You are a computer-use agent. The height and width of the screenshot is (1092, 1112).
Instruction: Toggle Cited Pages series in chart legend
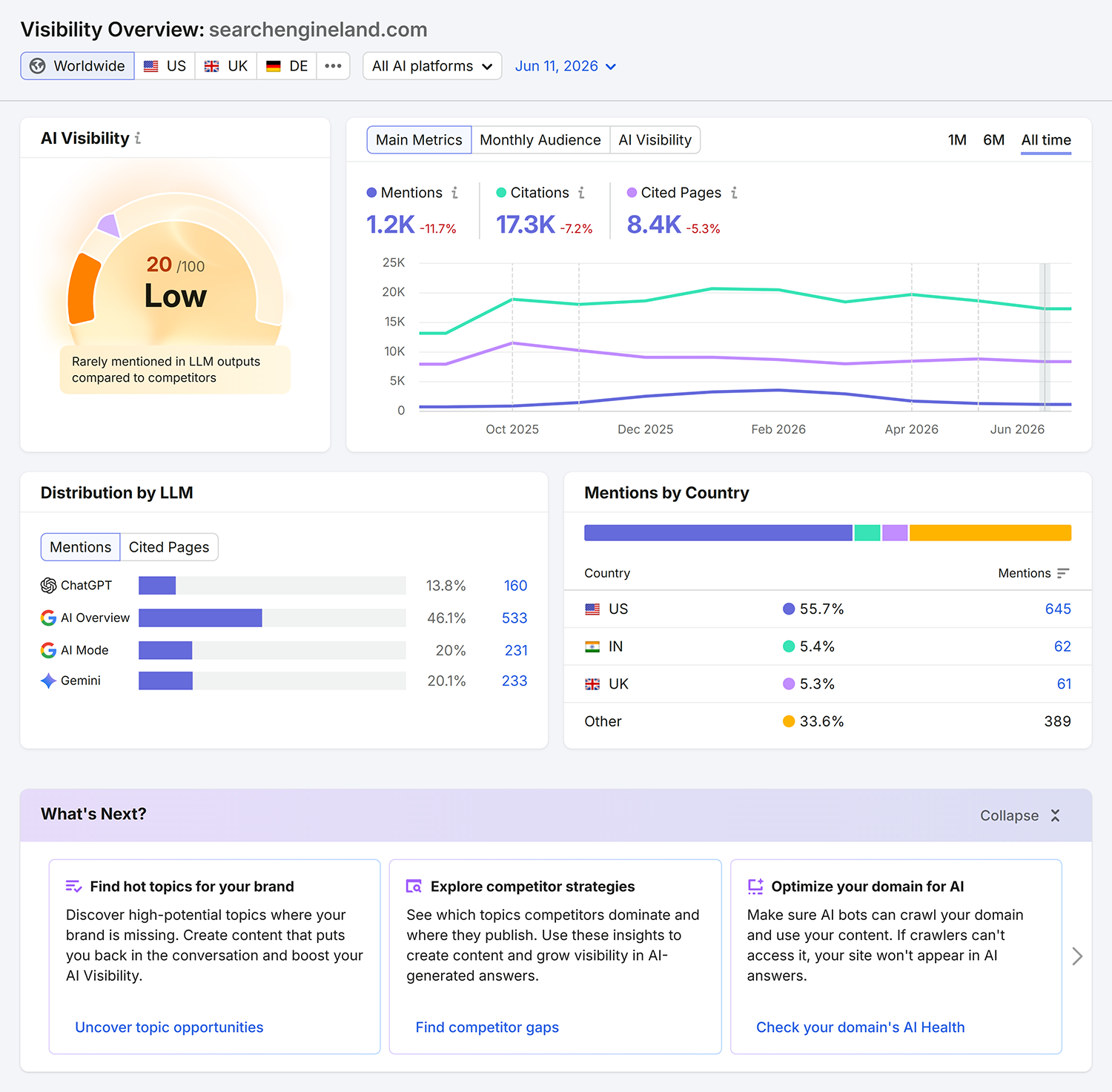point(674,193)
